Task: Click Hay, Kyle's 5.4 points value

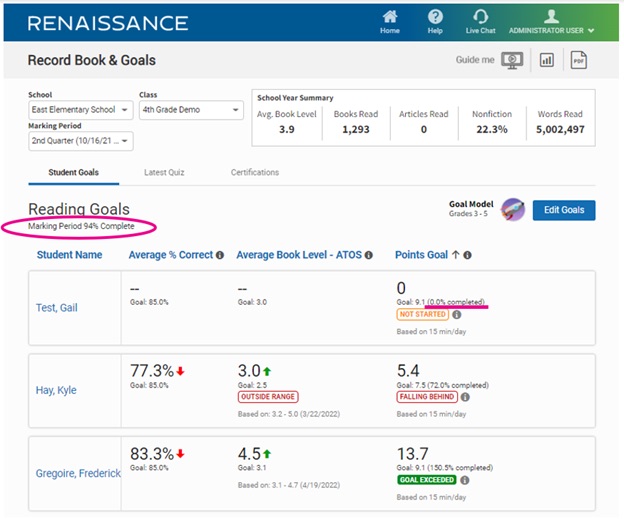Action: [x=408, y=371]
